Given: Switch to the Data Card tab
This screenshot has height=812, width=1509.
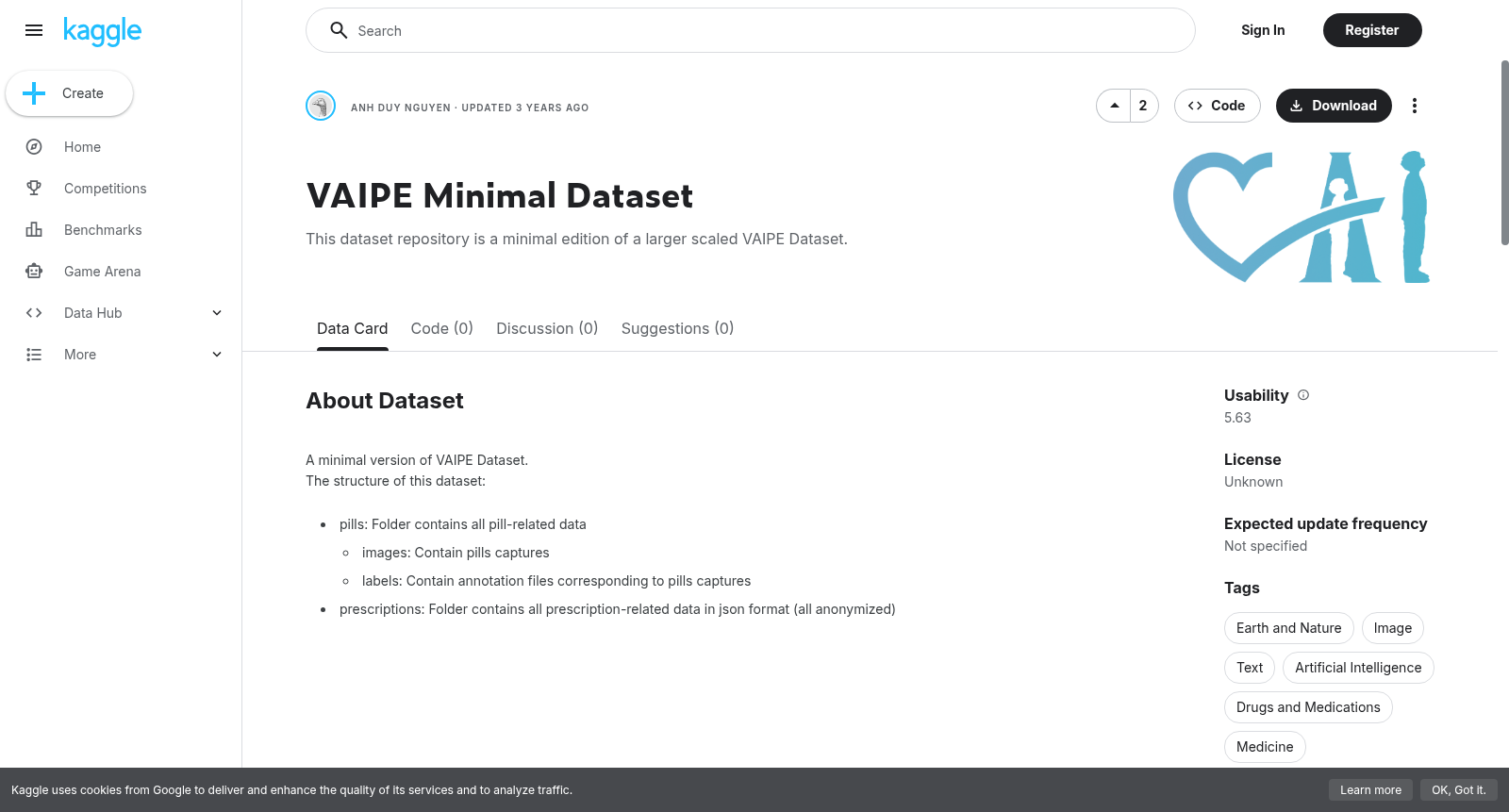Looking at the screenshot, I should point(352,328).
